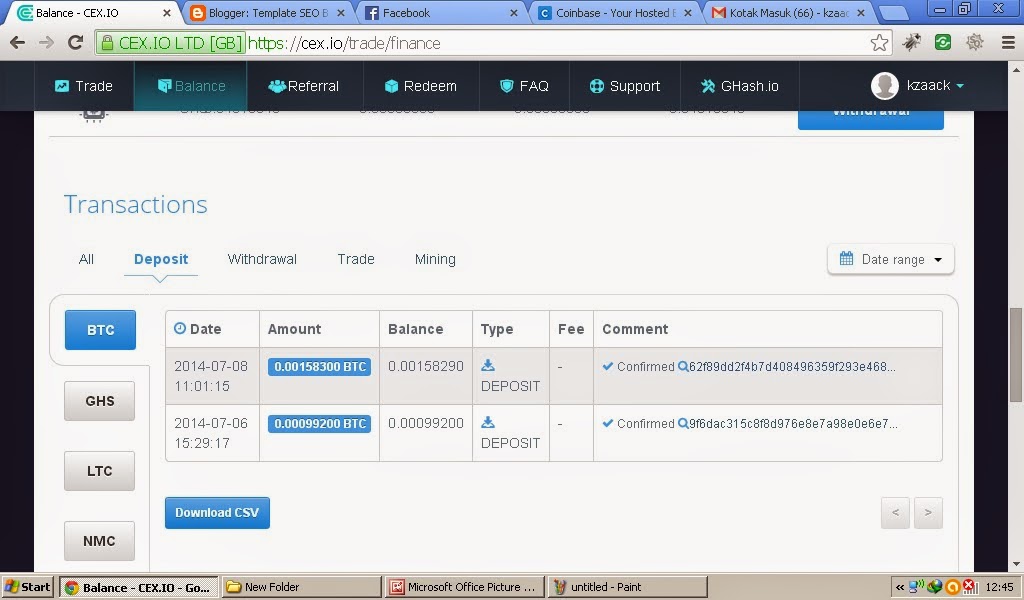Open the Balance navigation item
The image size is (1024, 600).
pyautogui.click(x=191, y=86)
